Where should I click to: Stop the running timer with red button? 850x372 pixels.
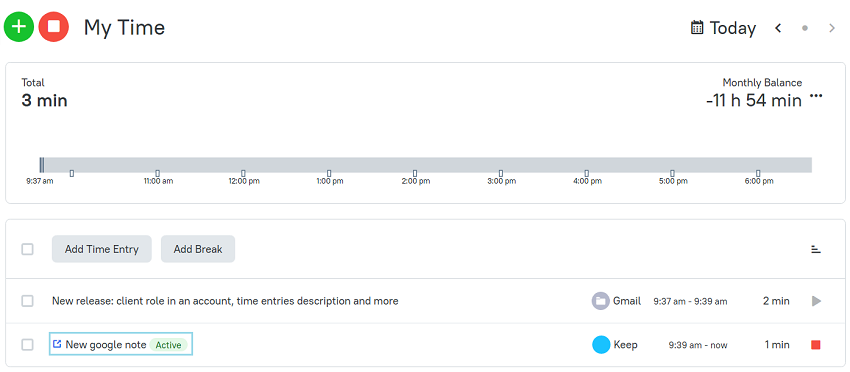pos(54,27)
